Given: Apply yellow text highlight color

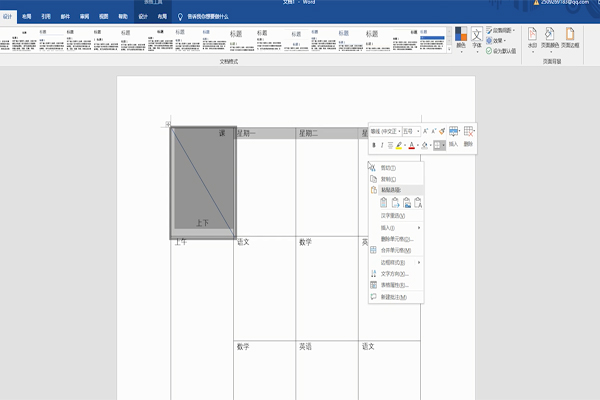Looking at the screenshot, I should (399, 145).
